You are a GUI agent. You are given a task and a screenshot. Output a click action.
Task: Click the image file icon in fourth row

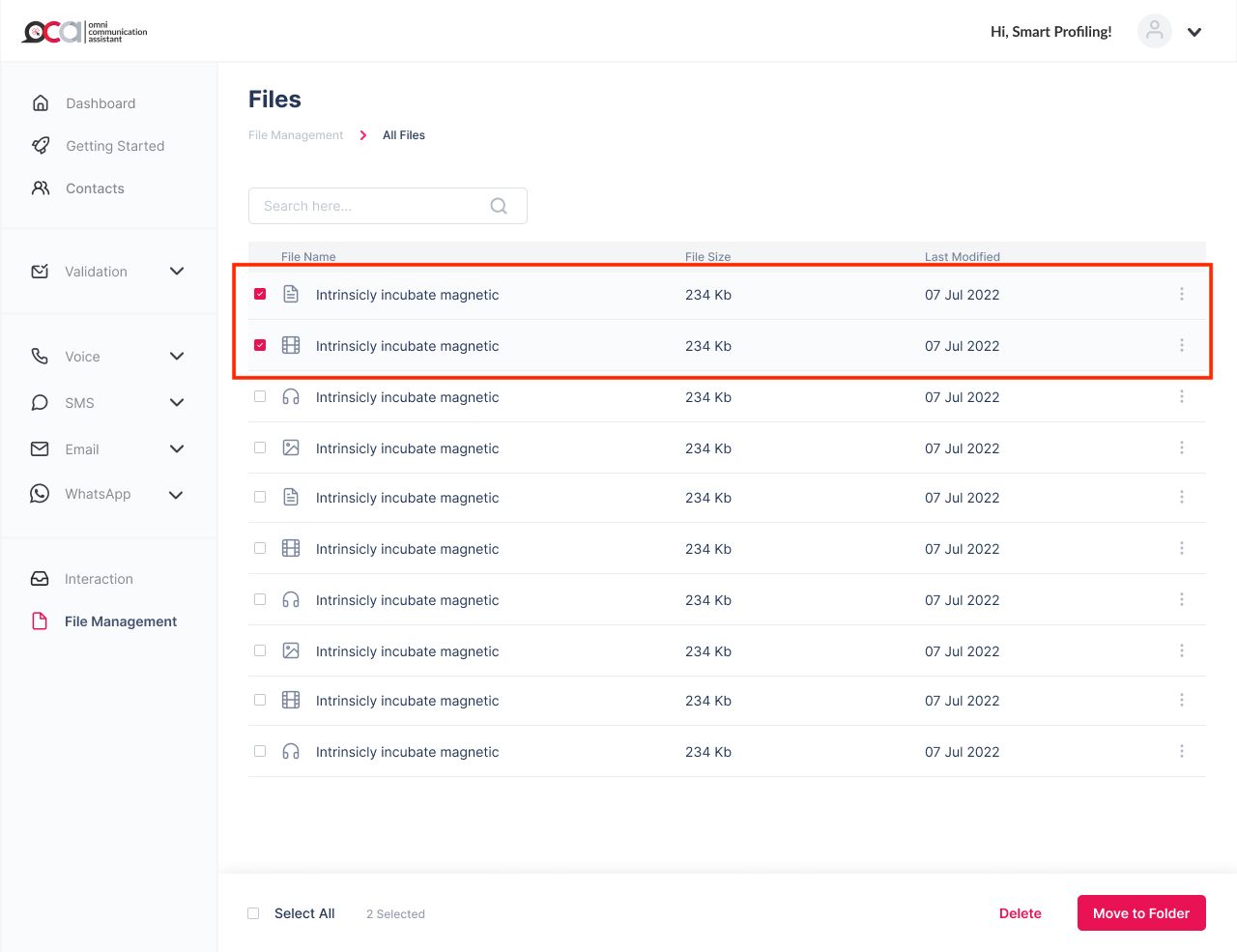[291, 448]
